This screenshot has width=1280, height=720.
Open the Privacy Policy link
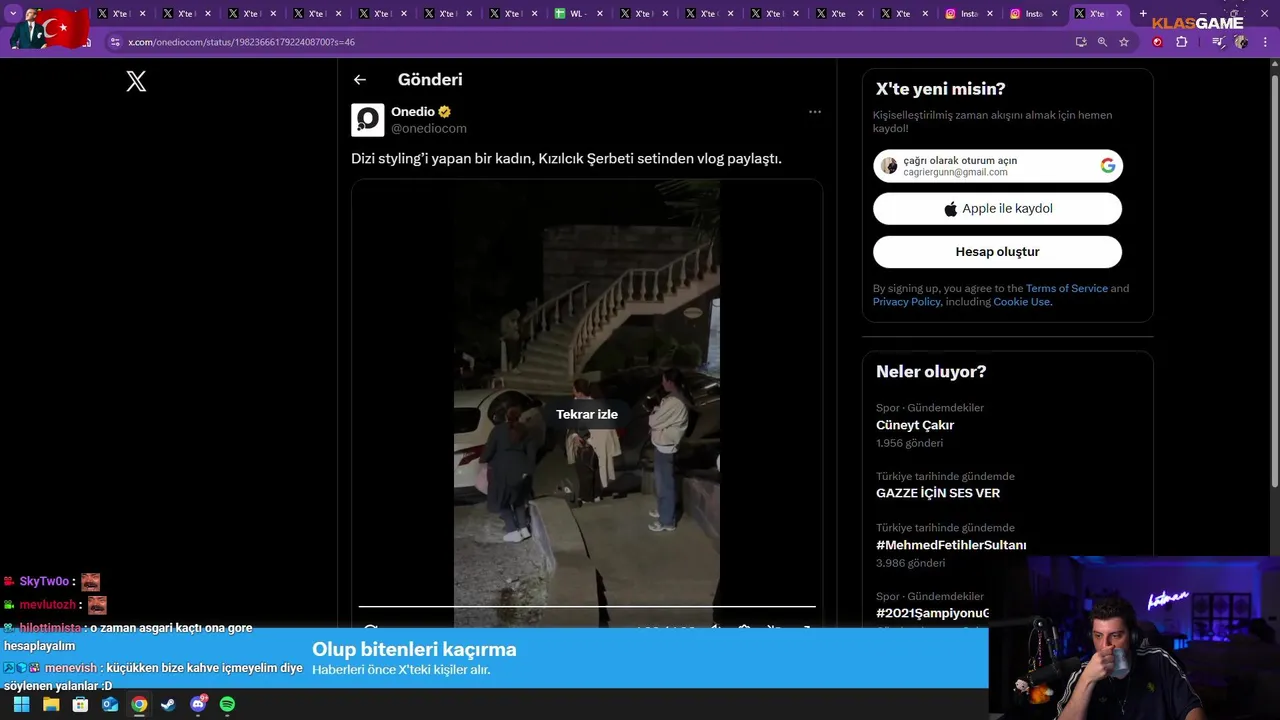pos(906,302)
